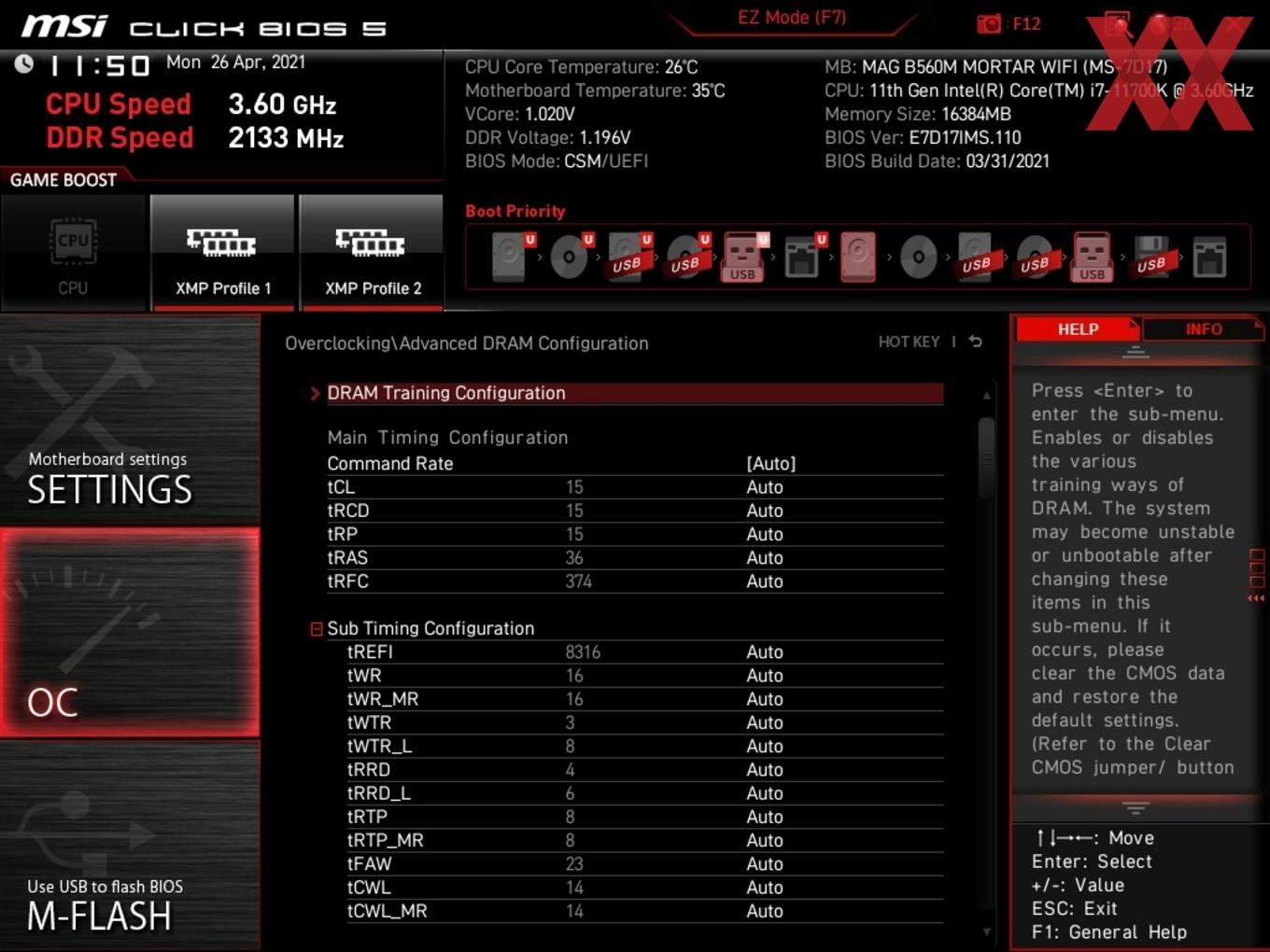This screenshot has width=1270, height=952.
Task: Select the tRFC Auto value field
Action: pyautogui.click(x=764, y=581)
